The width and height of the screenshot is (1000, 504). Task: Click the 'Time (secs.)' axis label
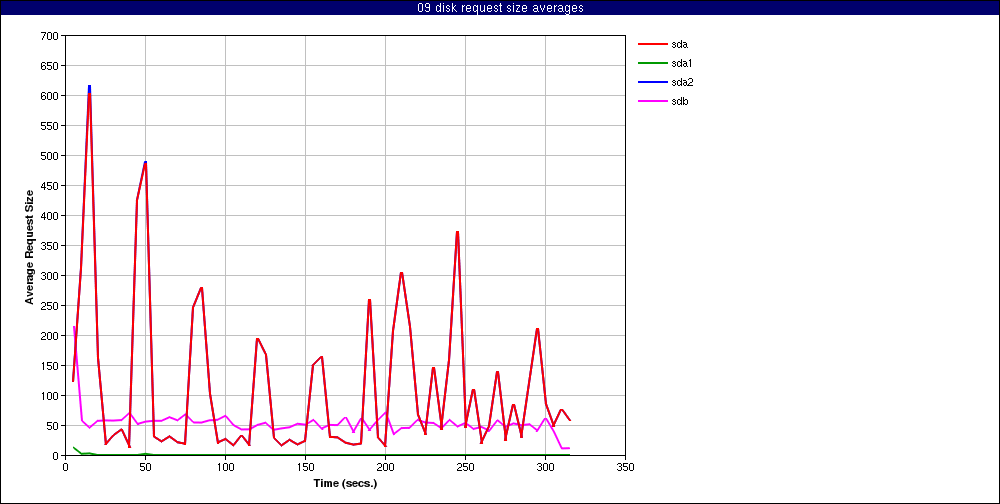click(345, 483)
